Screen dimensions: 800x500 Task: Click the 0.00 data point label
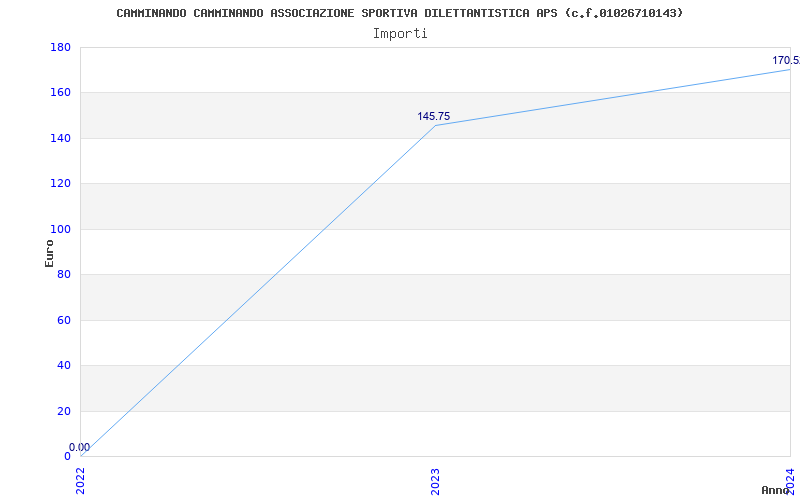[80, 447]
